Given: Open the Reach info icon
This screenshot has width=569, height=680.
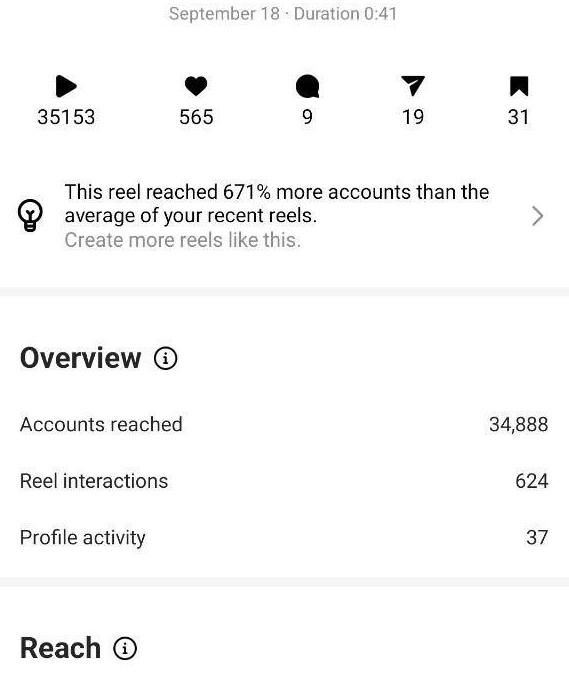Looking at the screenshot, I should pos(125,649).
